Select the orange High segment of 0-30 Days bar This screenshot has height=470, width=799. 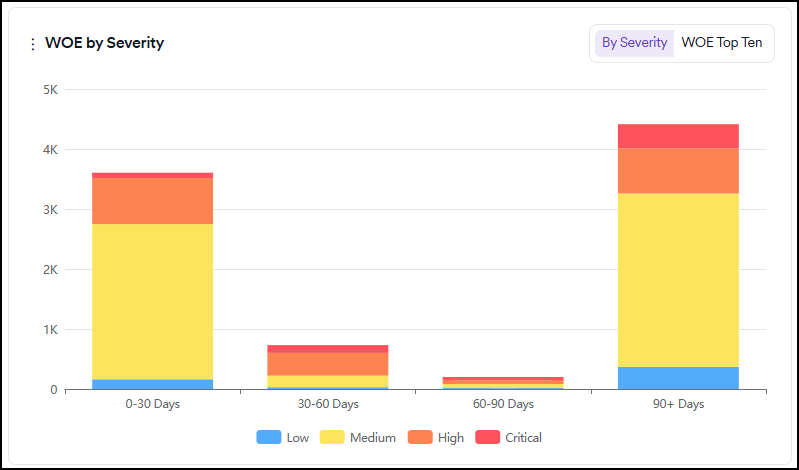(152, 200)
